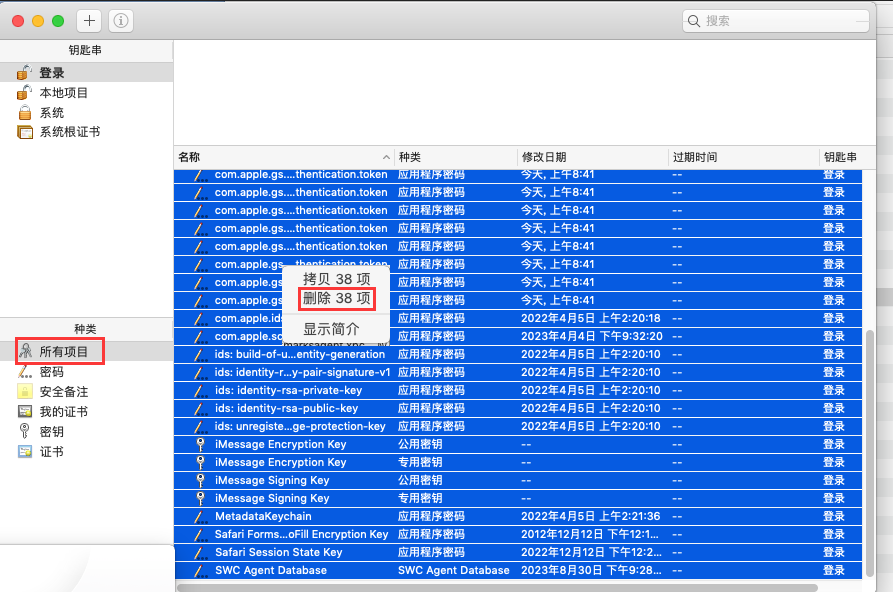
Task: Click the sort arrow in 名称 header
Action: (386, 157)
